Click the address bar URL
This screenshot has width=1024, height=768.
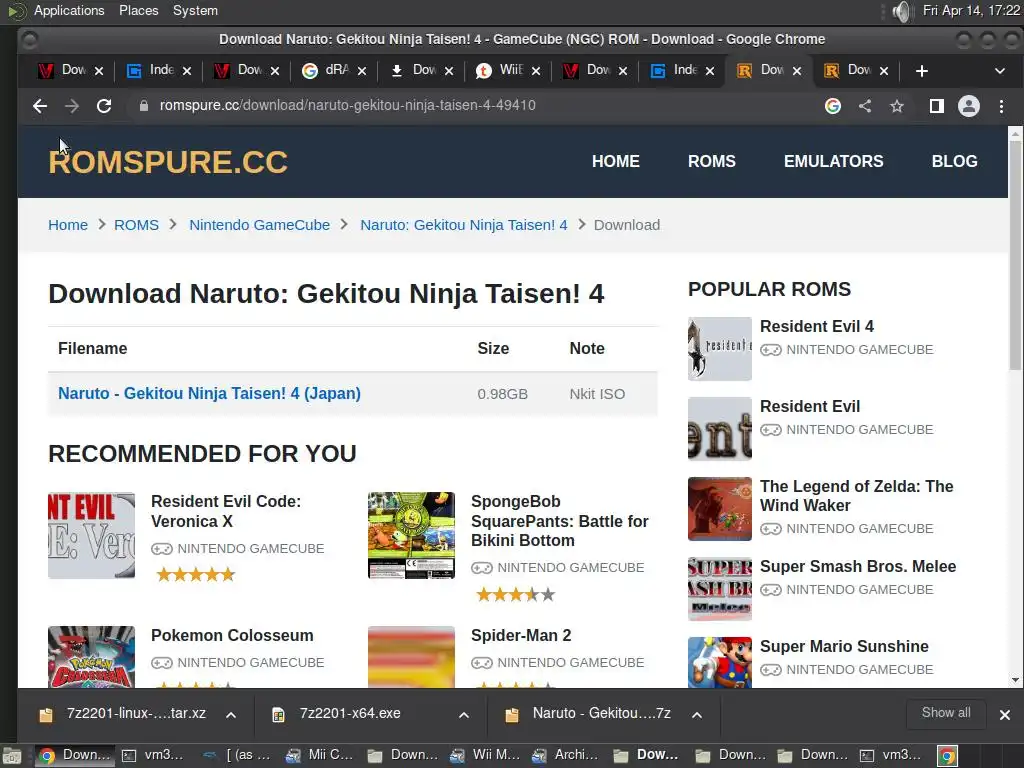pos(347,106)
